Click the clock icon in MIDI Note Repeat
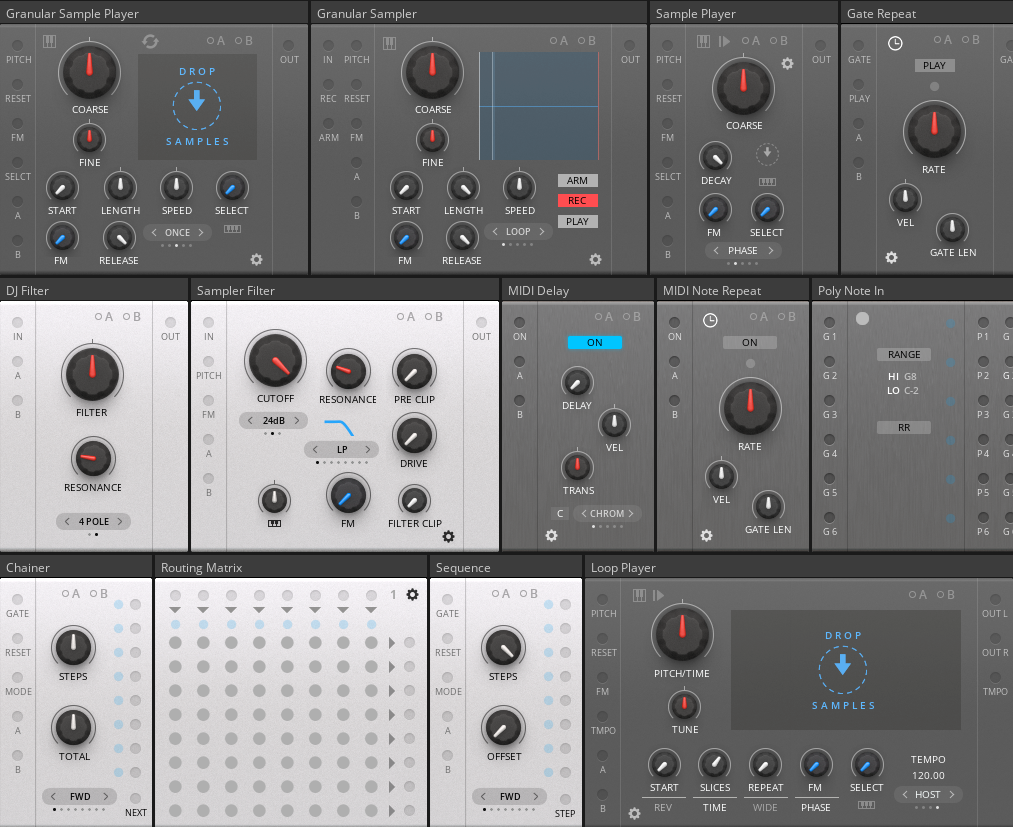 tap(709, 318)
